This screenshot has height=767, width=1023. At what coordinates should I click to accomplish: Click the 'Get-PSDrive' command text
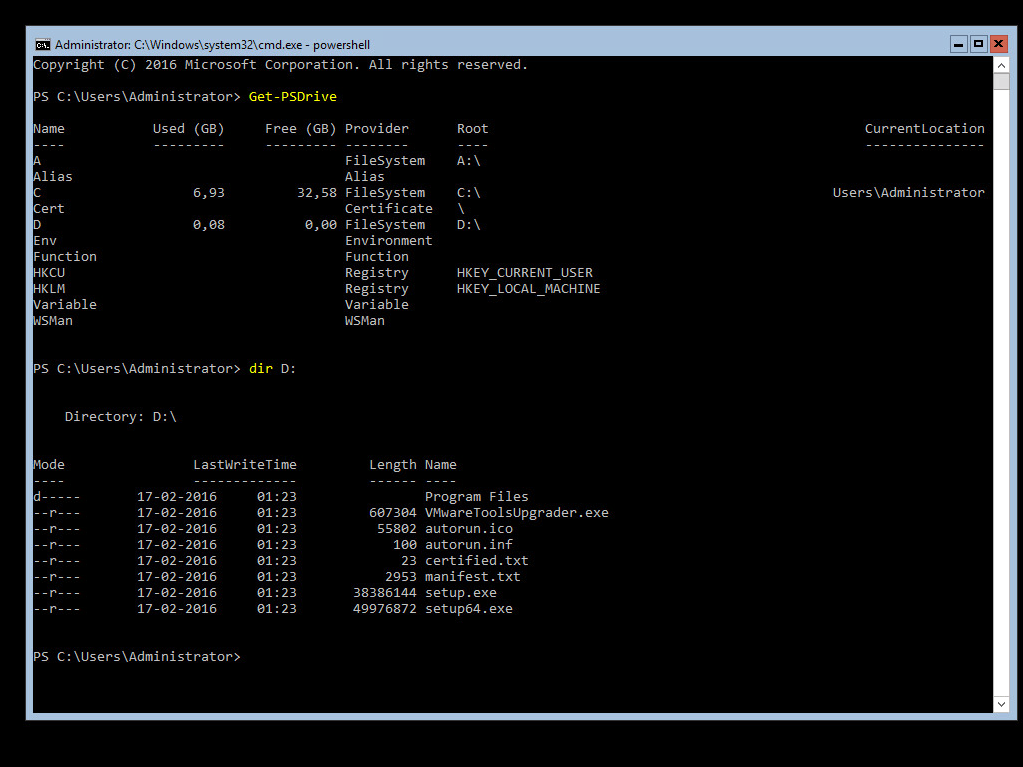[293, 97]
